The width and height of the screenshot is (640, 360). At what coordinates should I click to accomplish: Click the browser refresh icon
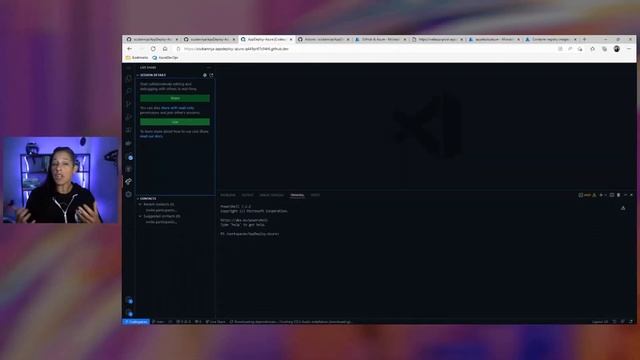tap(153, 49)
